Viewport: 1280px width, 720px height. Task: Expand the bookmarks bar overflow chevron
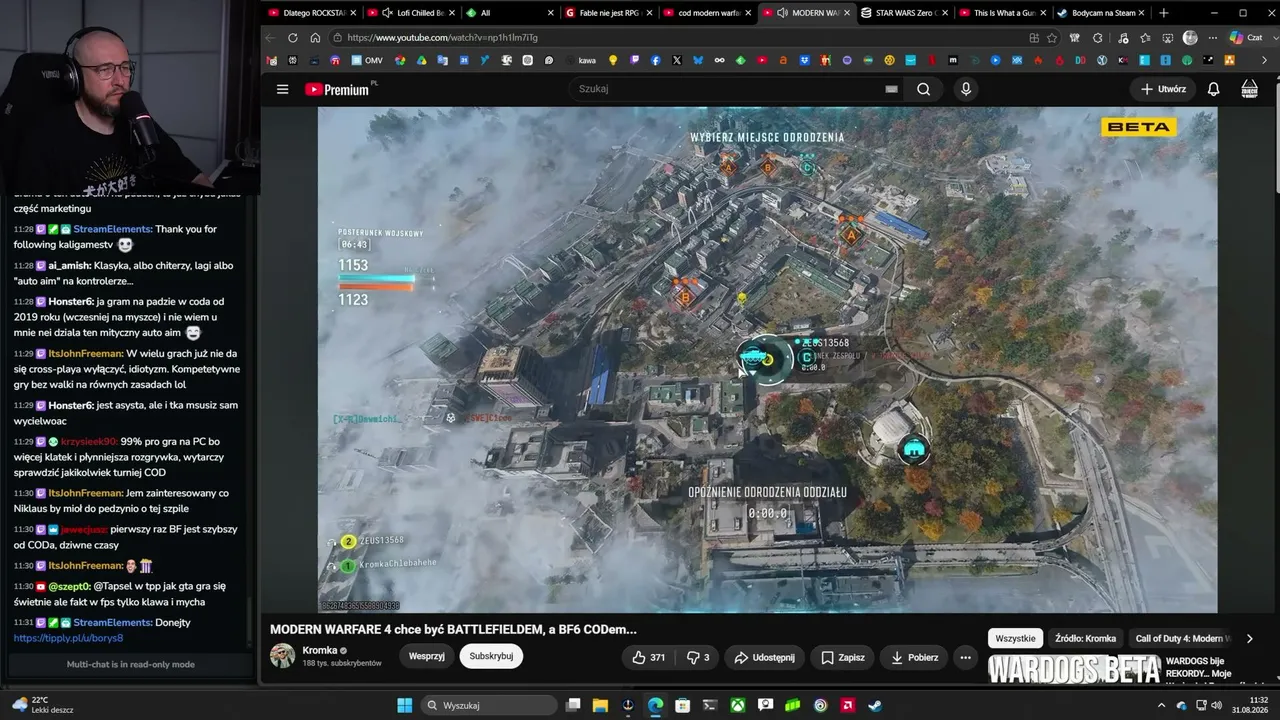point(1264,60)
